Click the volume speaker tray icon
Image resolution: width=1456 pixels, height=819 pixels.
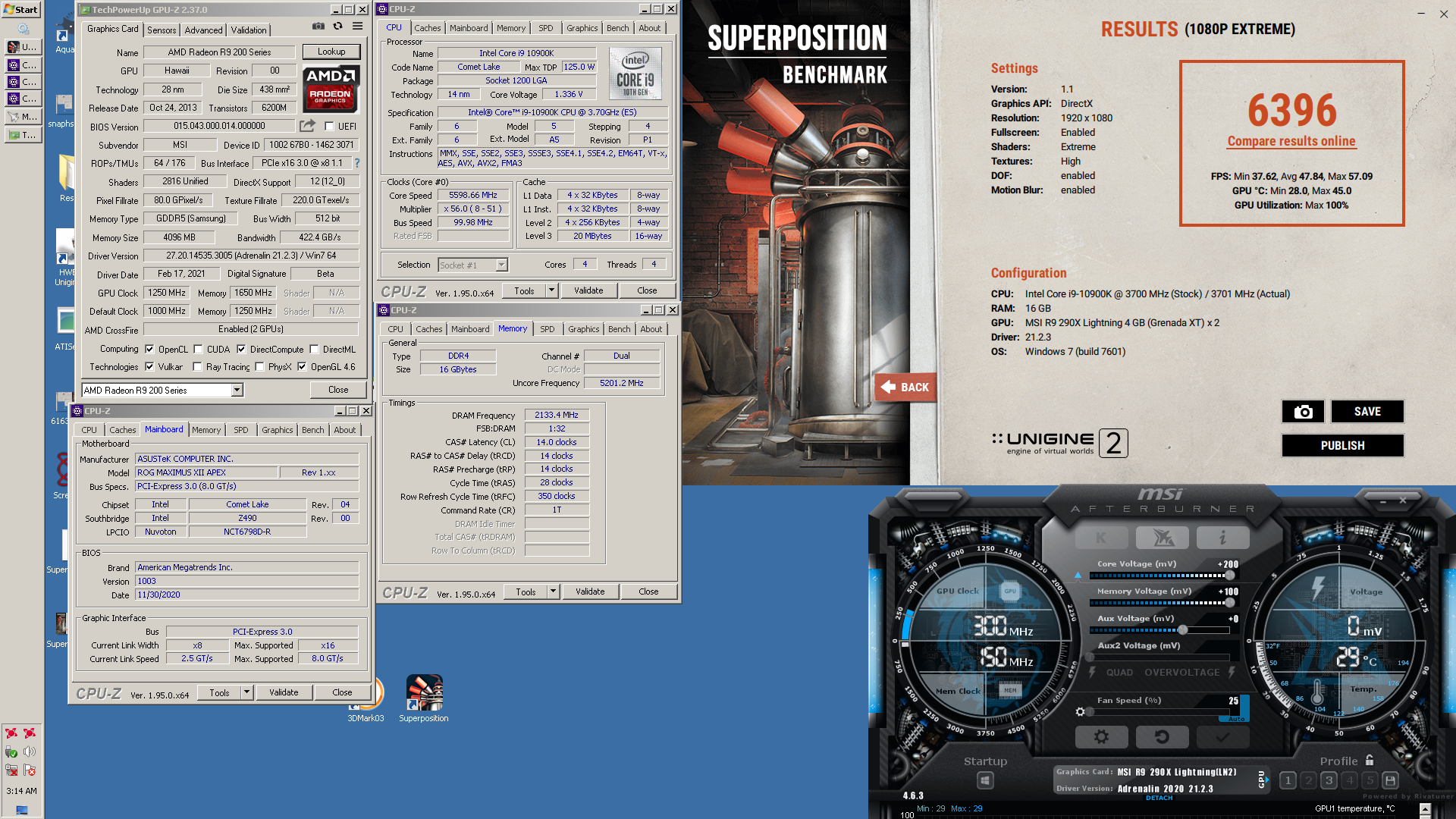(x=30, y=752)
